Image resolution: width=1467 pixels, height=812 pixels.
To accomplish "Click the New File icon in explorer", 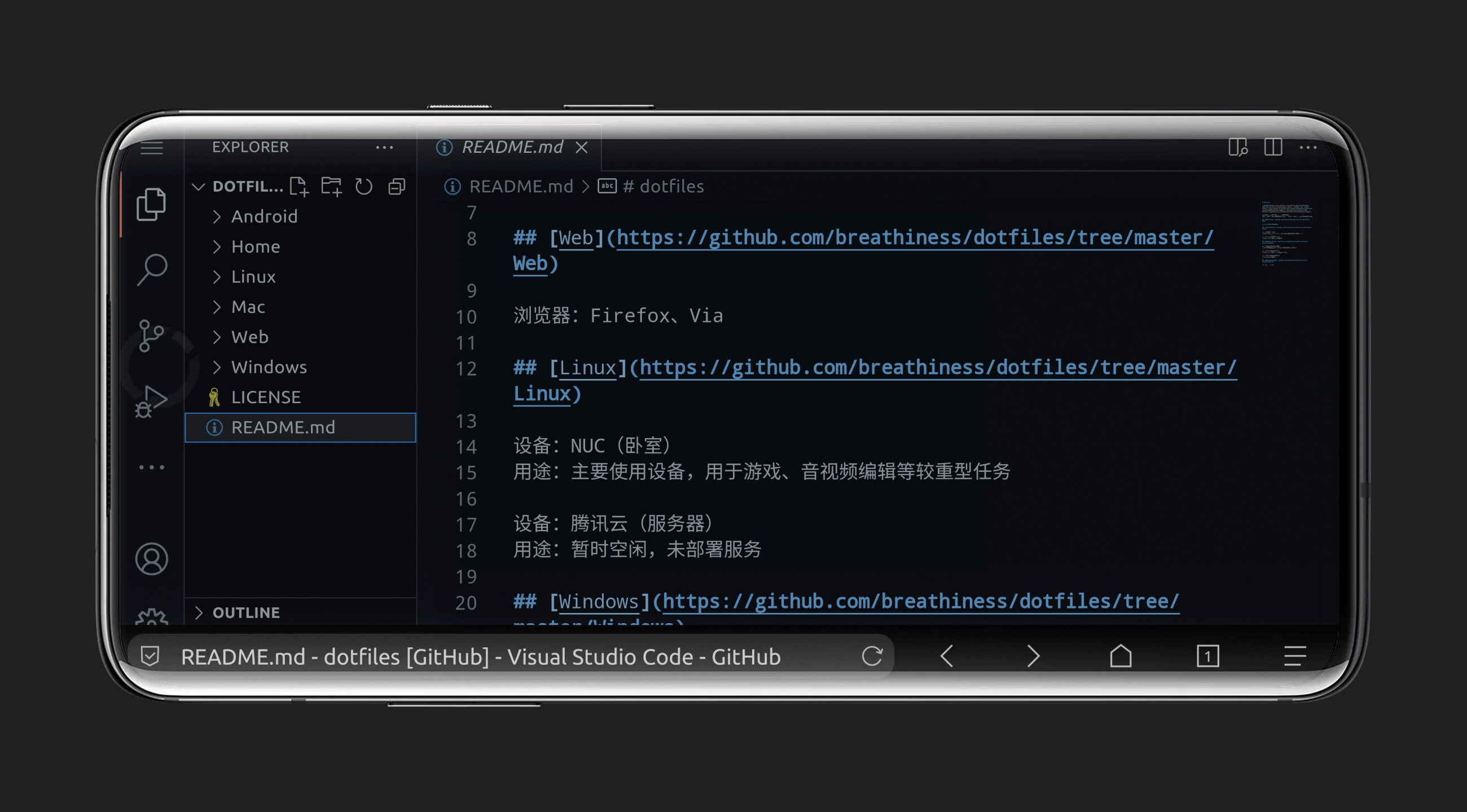I will (x=298, y=186).
